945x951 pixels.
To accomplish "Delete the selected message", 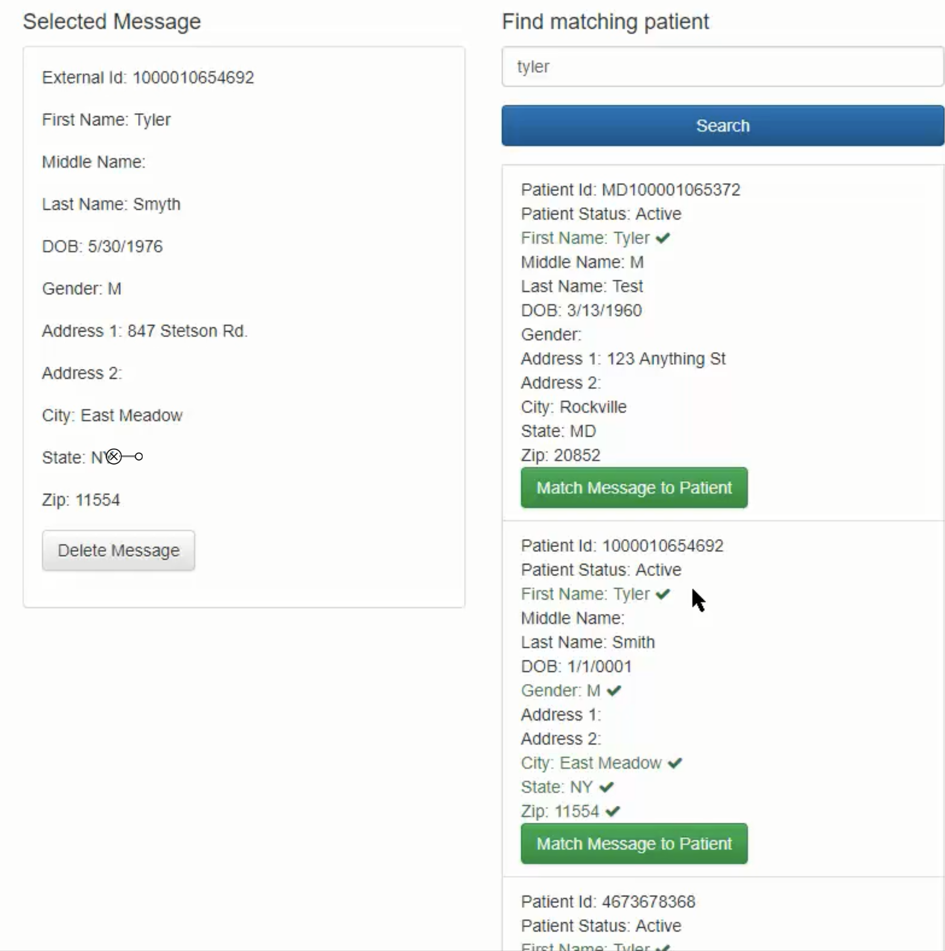I will pos(118,551).
